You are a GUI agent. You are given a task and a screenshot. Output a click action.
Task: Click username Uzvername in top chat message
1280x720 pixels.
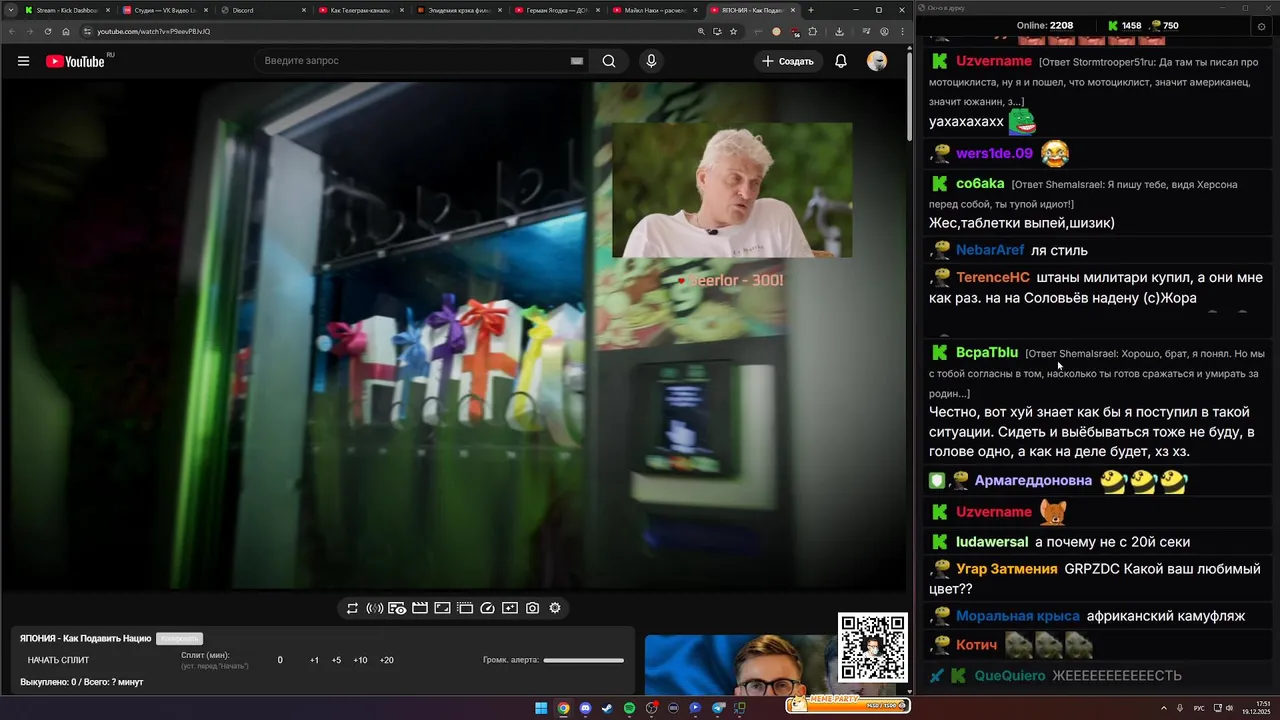coord(993,61)
